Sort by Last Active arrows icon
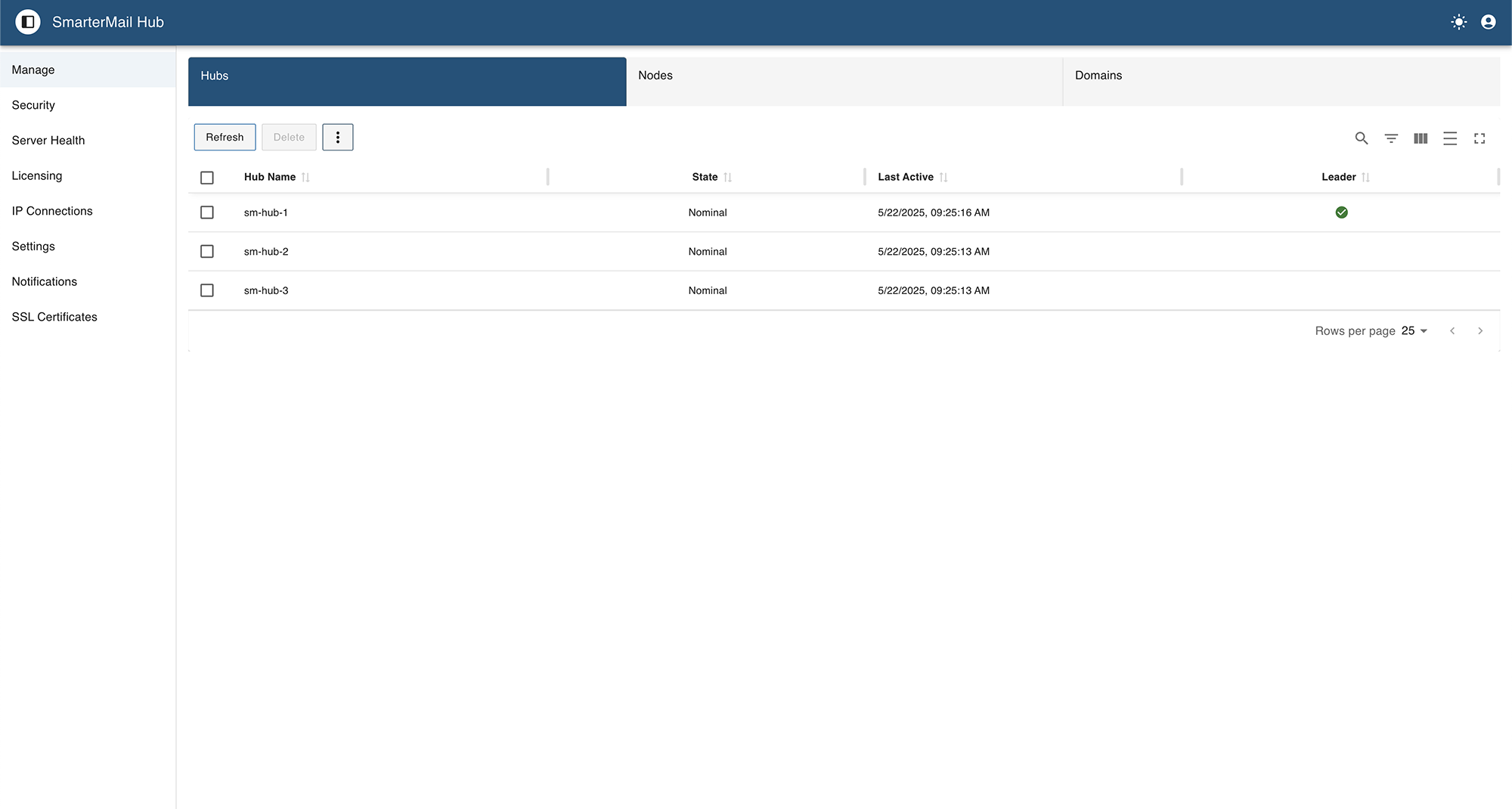Screen dimensions: 1512x809 (x=943, y=177)
